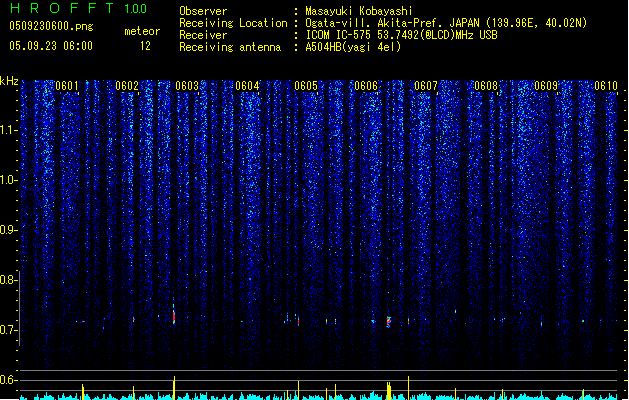Click the 0603 time marker
This screenshot has height=400, width=629.
point(187,86)
